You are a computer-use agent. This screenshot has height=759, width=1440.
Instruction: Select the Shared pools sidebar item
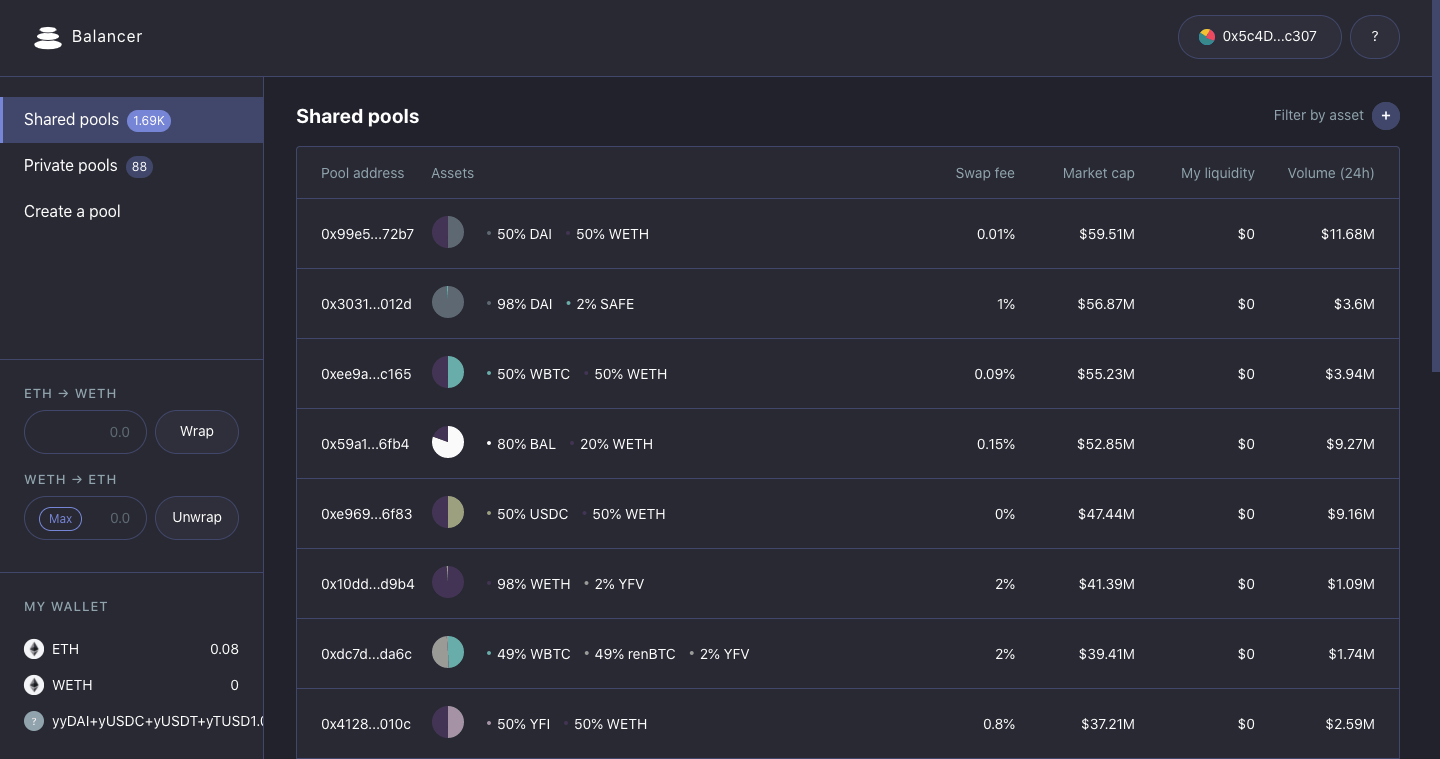pos(132,120)
